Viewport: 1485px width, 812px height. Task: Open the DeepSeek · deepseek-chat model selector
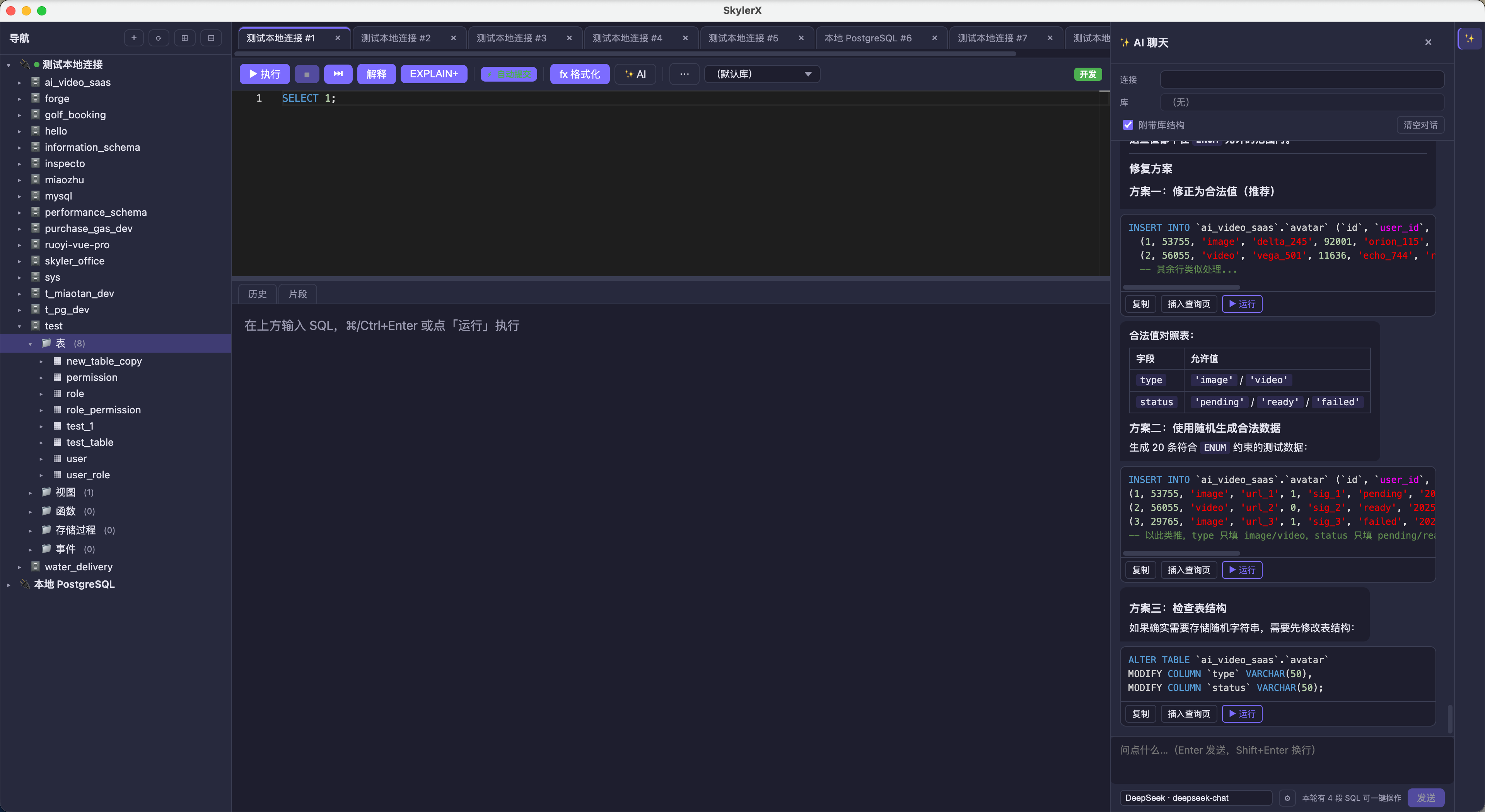[1196, 798]
